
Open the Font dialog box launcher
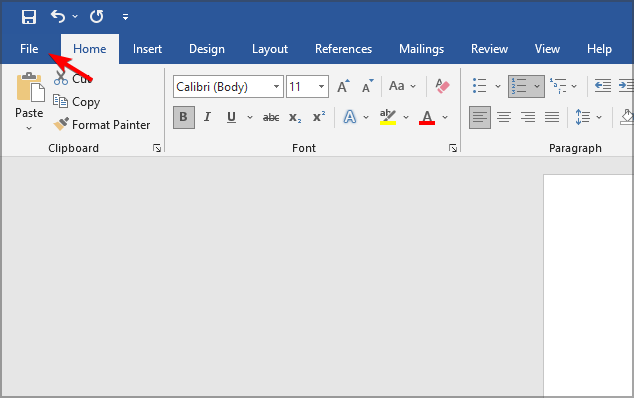[452, 148]
